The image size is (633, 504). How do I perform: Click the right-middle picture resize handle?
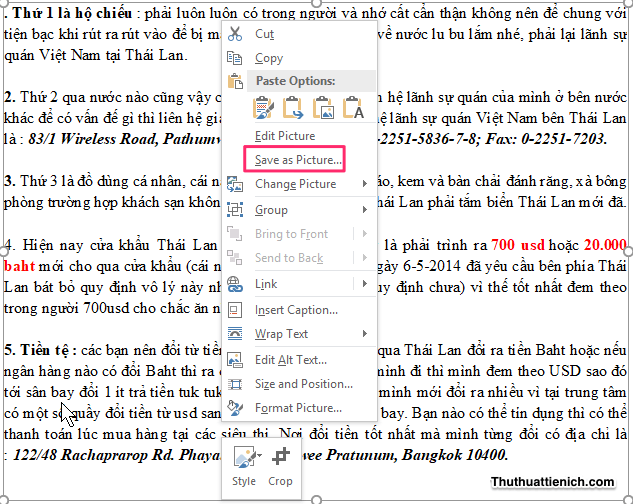pyautogui.click(x=628, y=252)
